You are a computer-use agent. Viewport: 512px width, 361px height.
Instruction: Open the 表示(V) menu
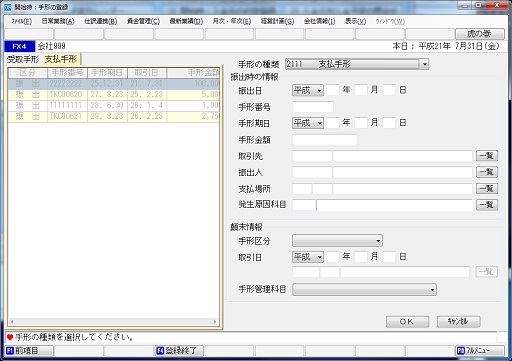pos(355,21)
